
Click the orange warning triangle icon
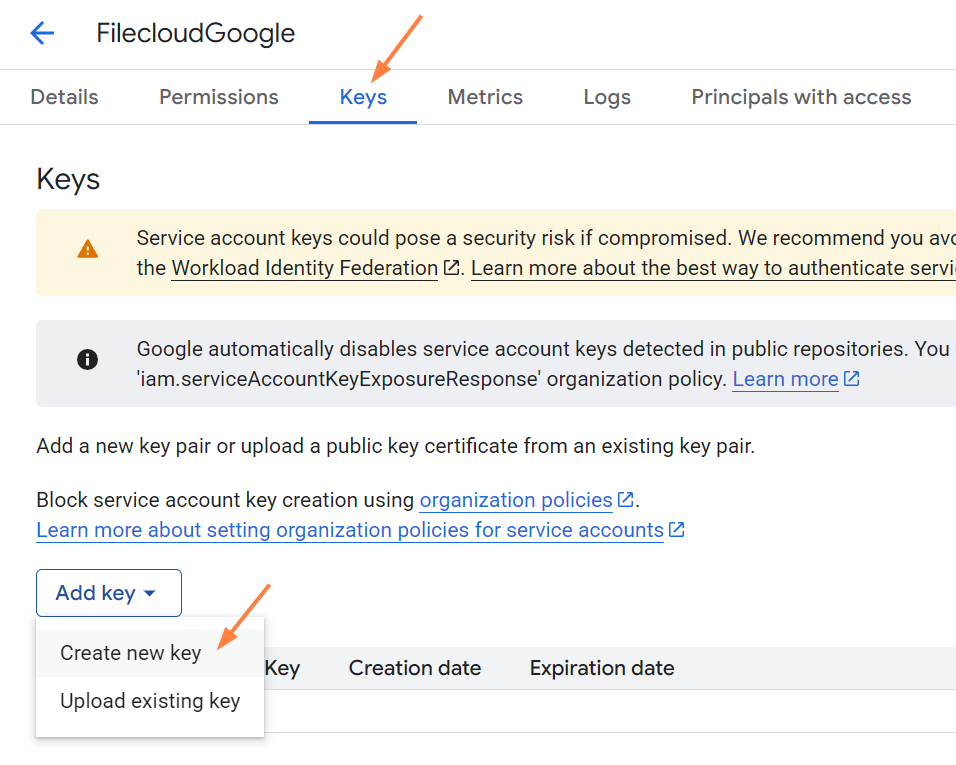click(88, 249)
